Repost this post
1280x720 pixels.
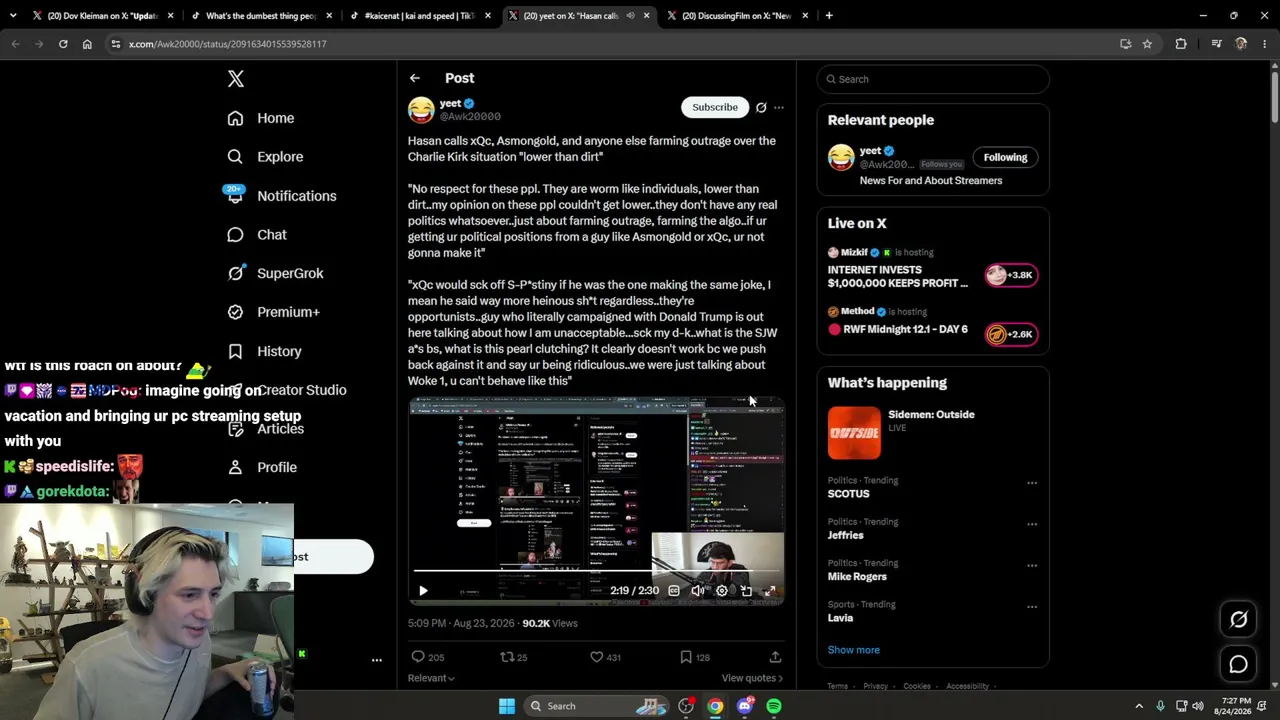[507, 657]
